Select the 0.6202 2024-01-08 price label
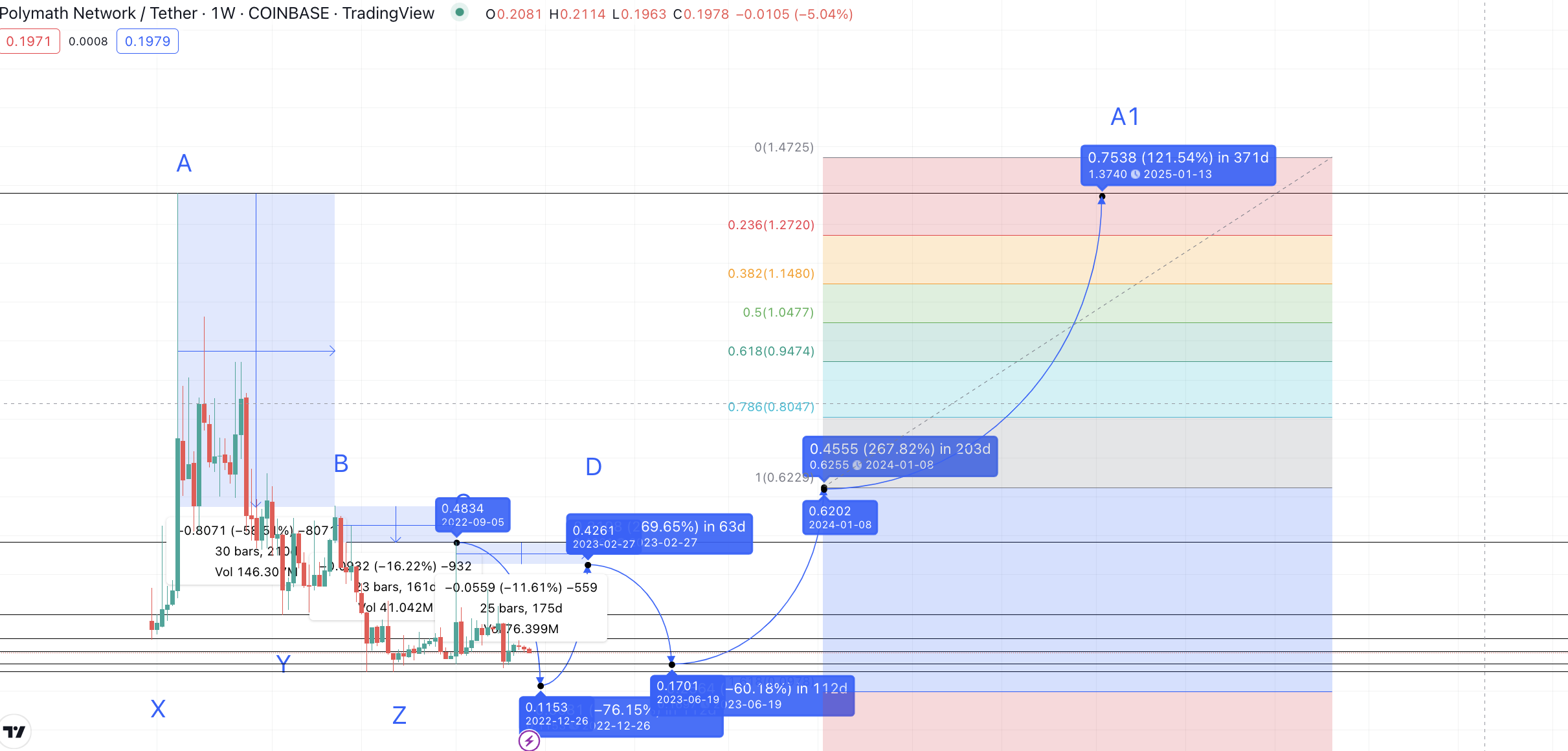The width and height of the screenshot is (1568, 751). click(x=840, y=517)
